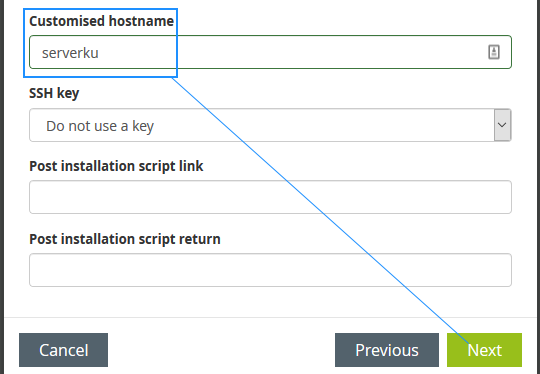Go back with the Previous button

(387, 350)
